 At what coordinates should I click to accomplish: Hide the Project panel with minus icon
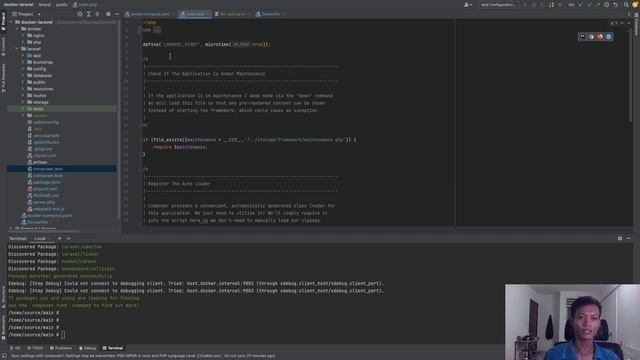117,14
